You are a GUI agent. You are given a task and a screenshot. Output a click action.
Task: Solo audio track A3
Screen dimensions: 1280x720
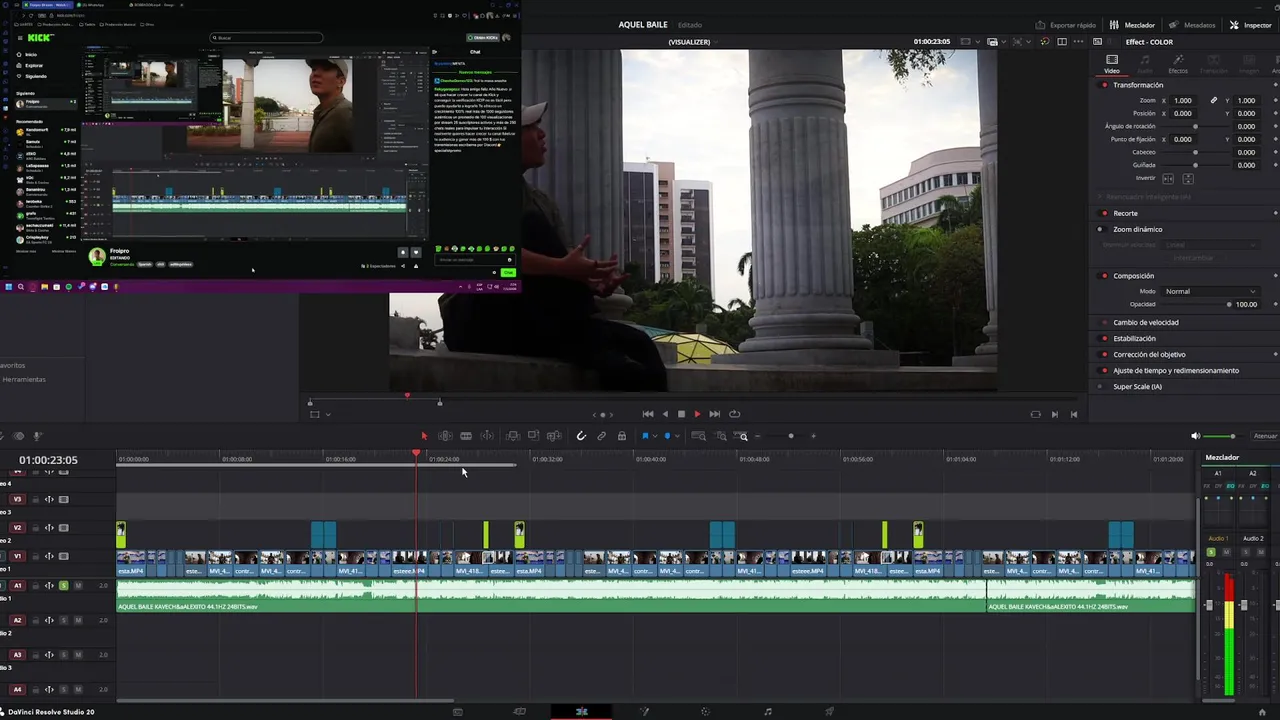coord(64,655)
